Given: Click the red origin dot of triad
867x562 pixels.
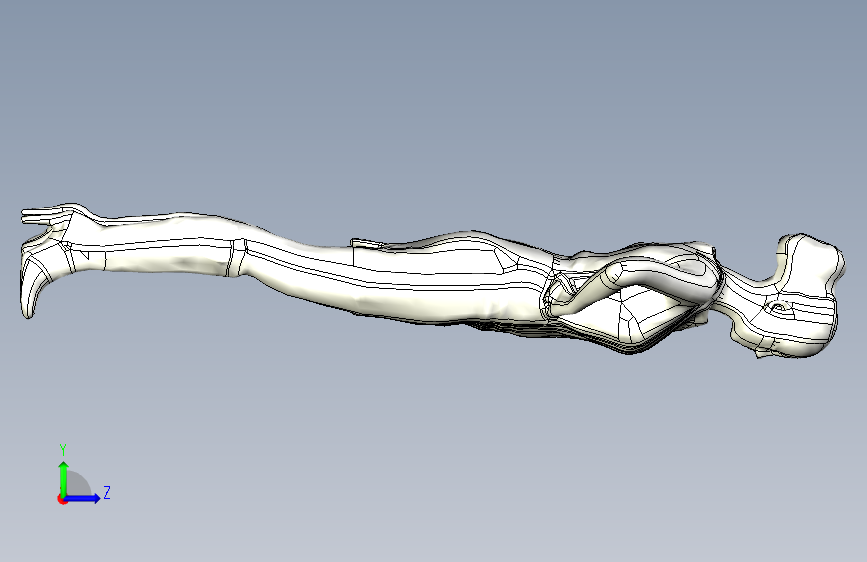Looking at the screenshot, I should tap(62, 499).
